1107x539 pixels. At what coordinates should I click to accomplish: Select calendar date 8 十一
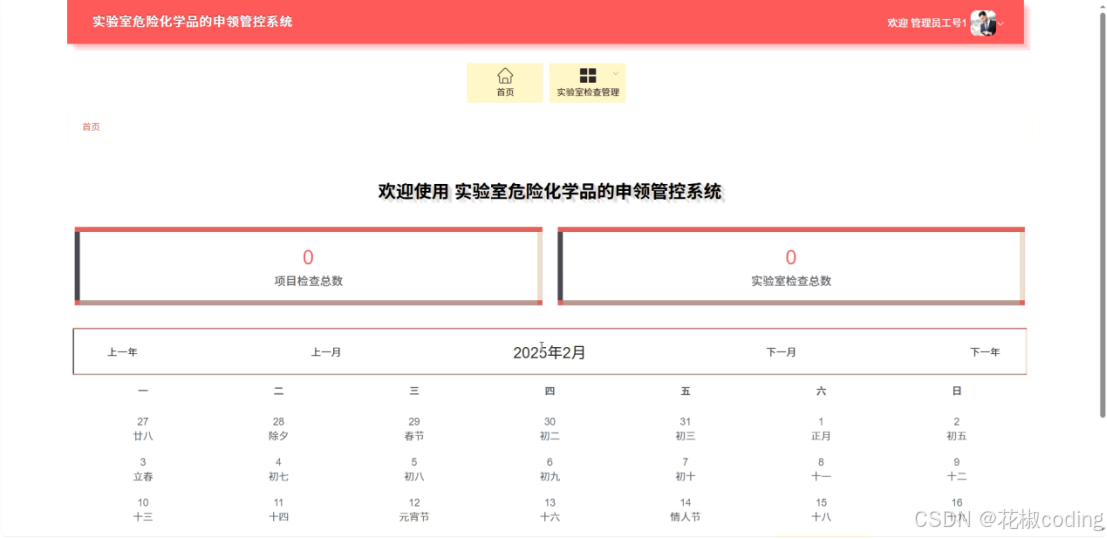(821, 469)
